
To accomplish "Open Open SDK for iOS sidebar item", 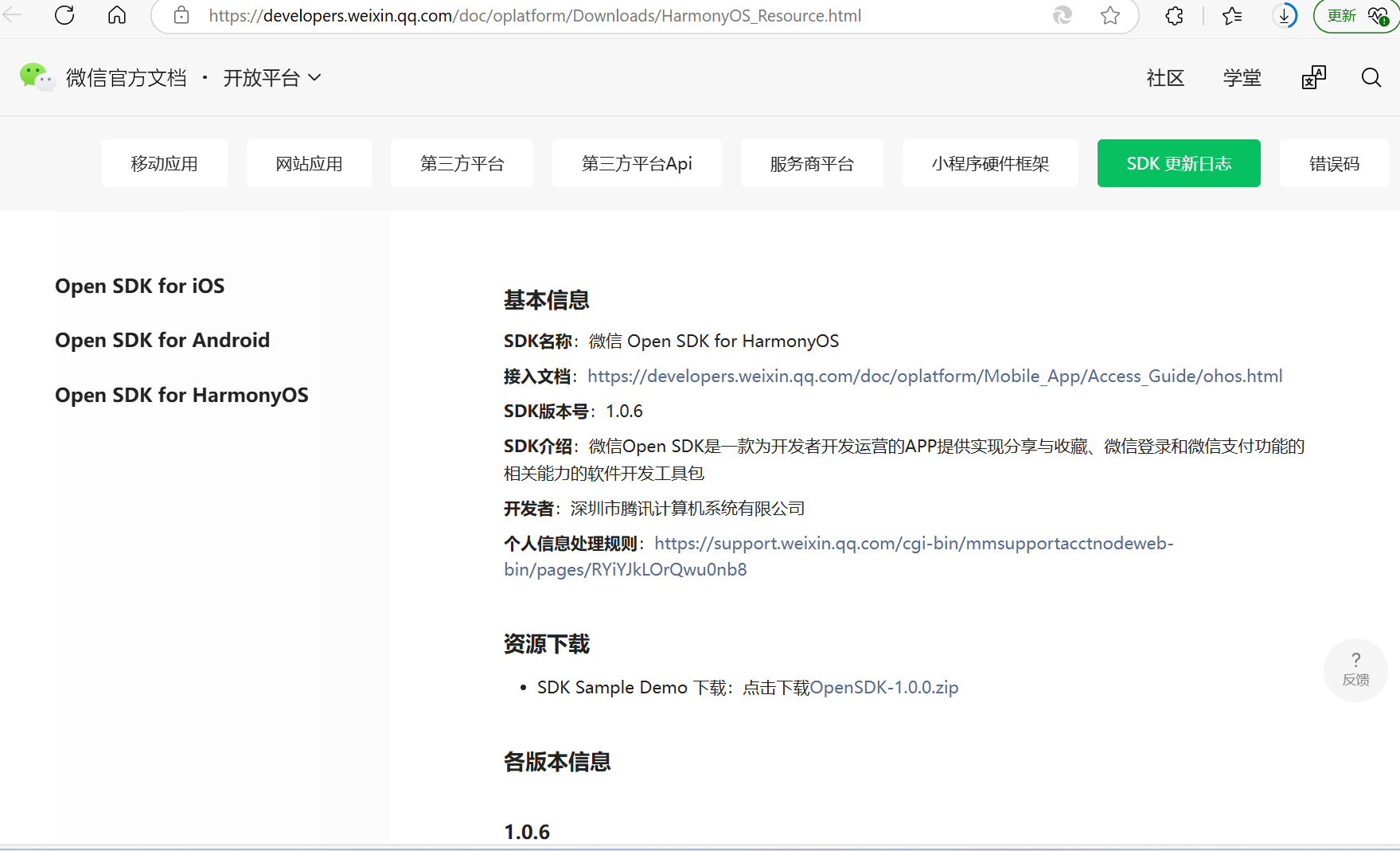I will tap(140, 286).
